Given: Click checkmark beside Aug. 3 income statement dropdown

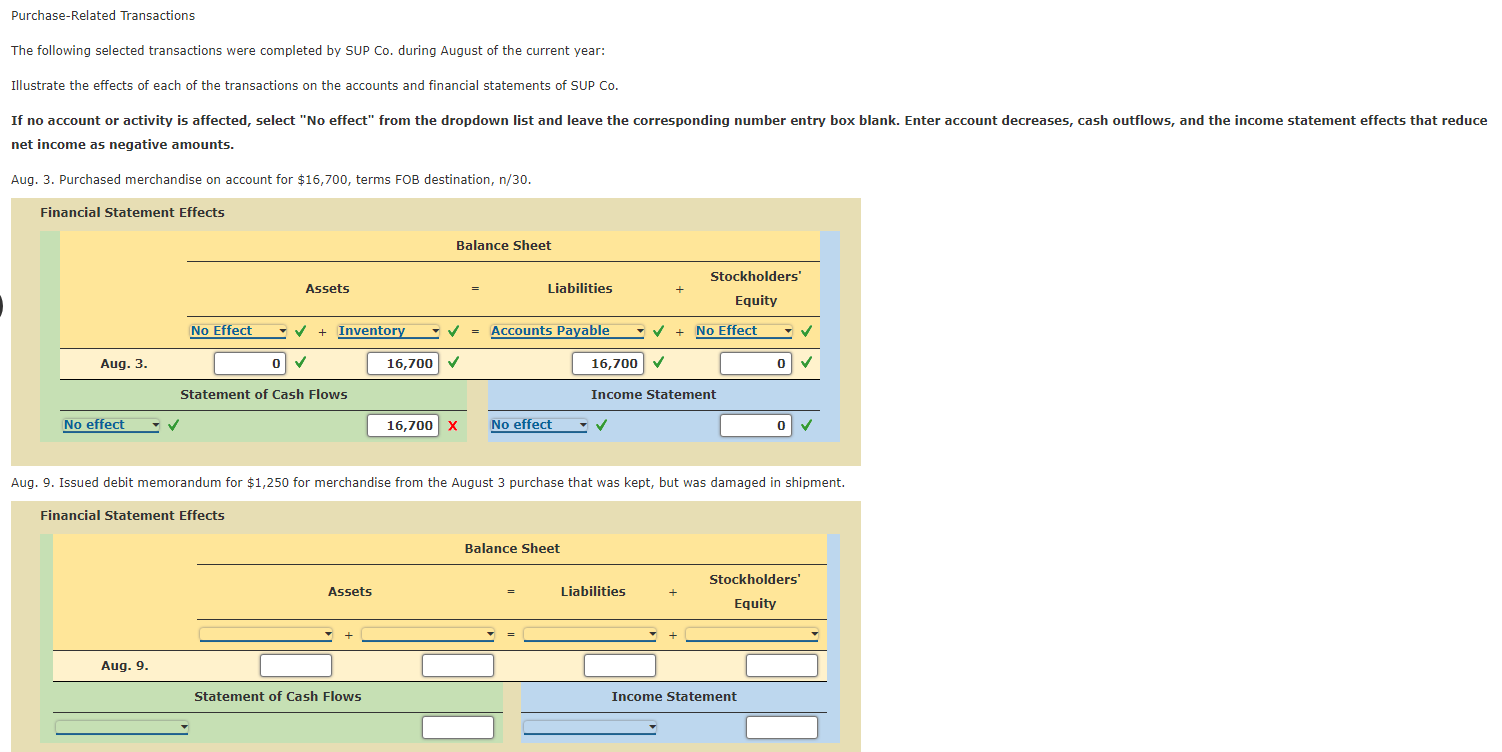Looking at the screenshot, I should tap(602, 425).
